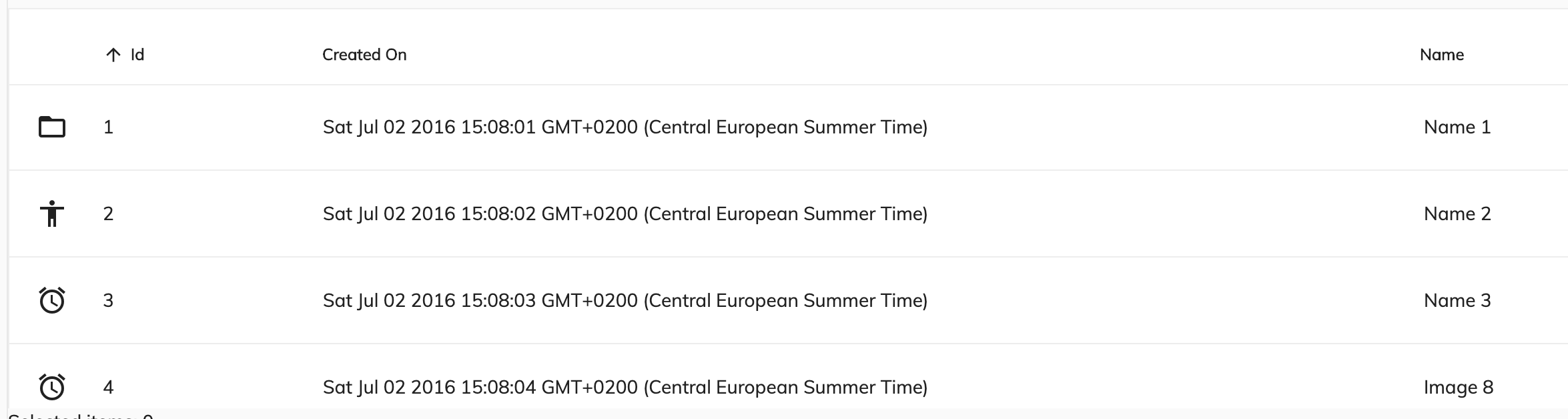Select the Id cell with value 4

[108, 387]
